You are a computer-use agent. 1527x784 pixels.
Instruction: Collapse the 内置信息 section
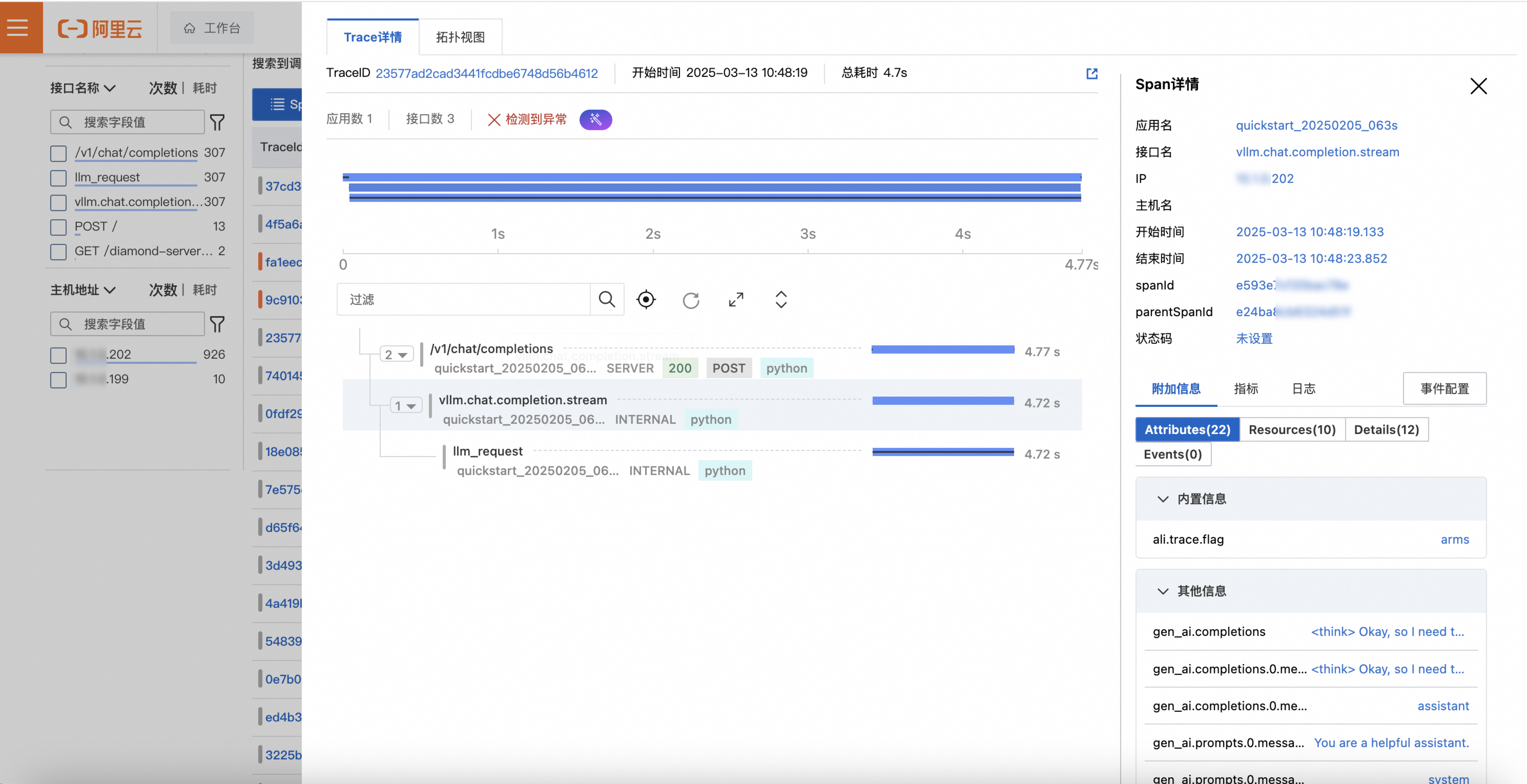click(x=1162, y=499)
